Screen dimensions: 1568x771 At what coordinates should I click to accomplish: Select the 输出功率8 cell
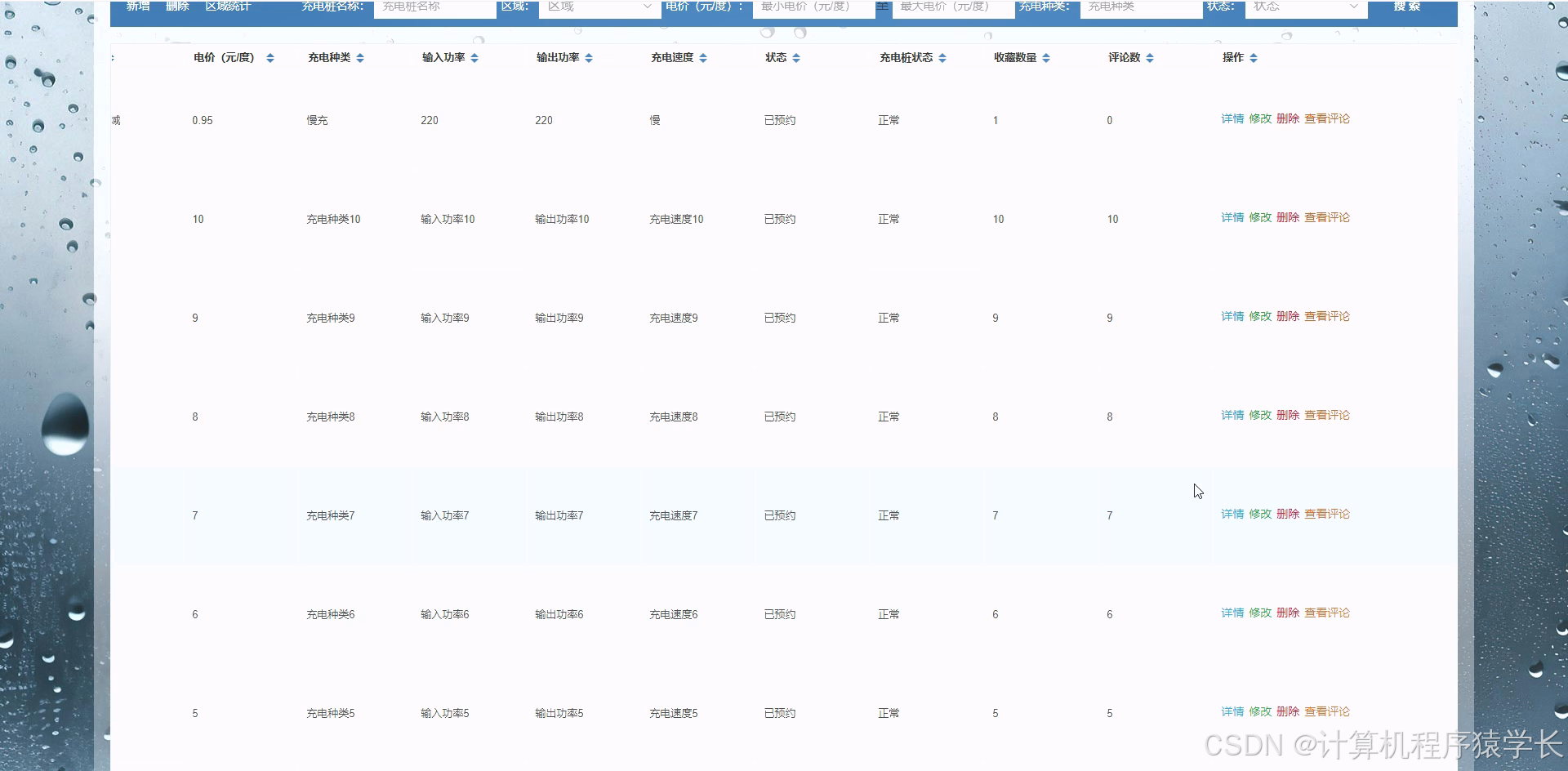coord(559,417)
